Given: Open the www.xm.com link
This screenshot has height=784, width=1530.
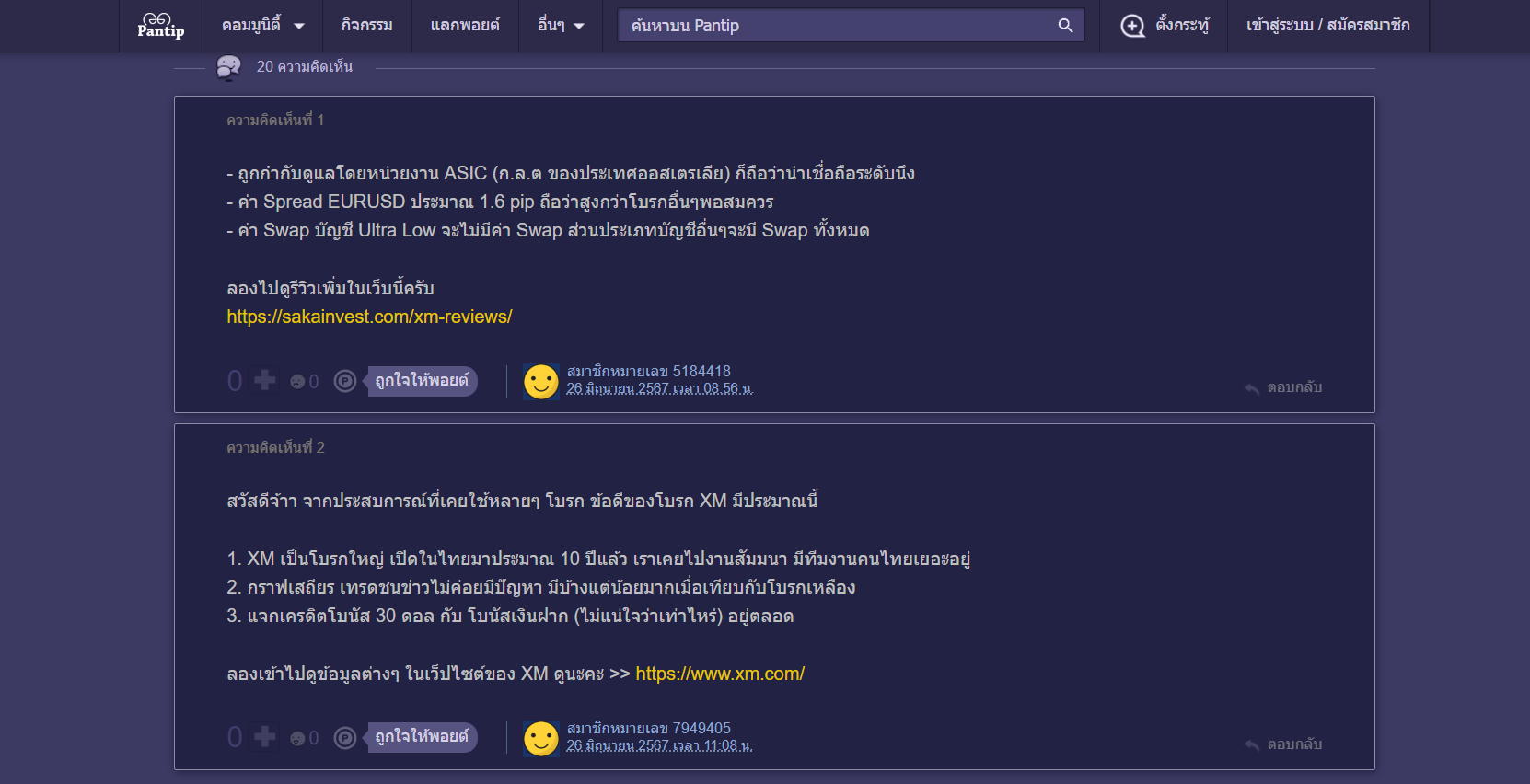Looking at the screenshot, I should pyautogui.click(x=720, y=674).
